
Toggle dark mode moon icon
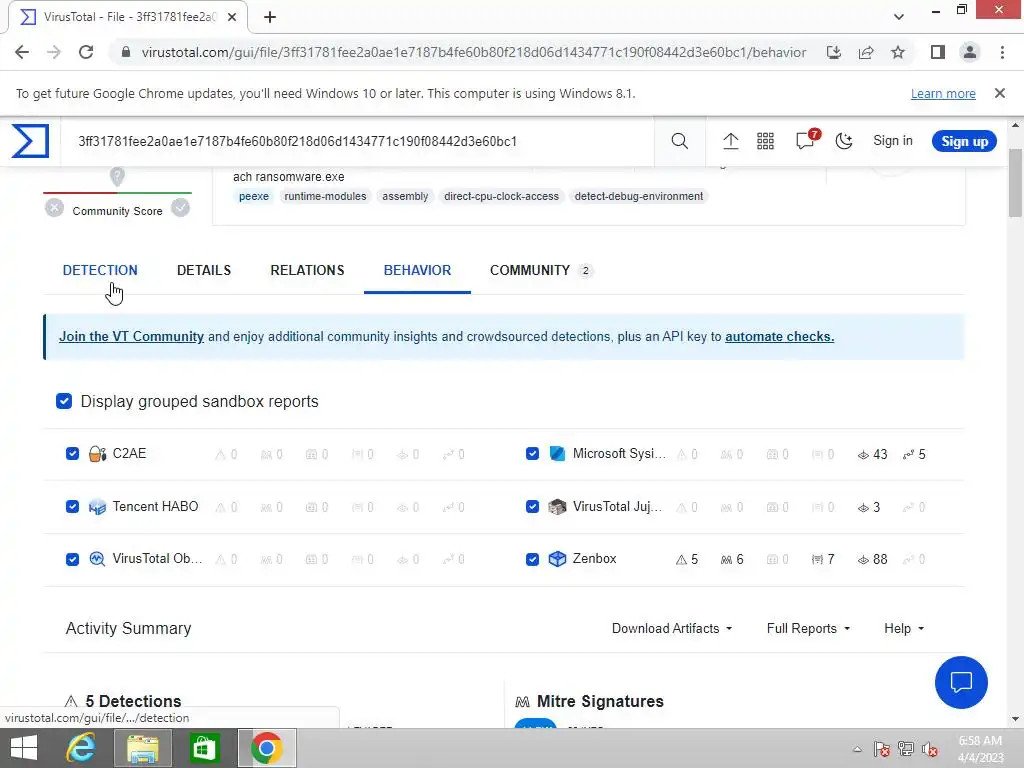point(844,141)
